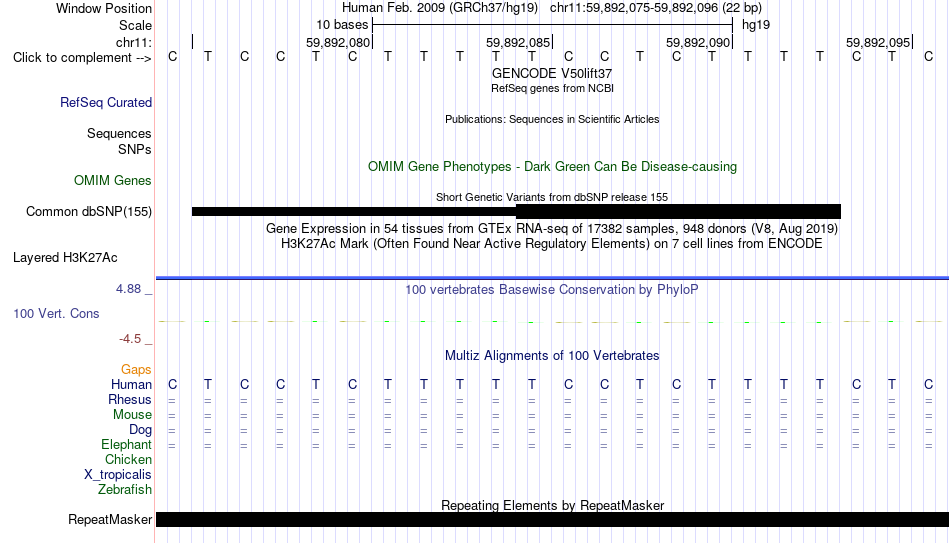Image resolution: width=950 pixels, height=543 pixels.
Task: Click the 4.88 upper conservation value
Action: pos(128,289)
